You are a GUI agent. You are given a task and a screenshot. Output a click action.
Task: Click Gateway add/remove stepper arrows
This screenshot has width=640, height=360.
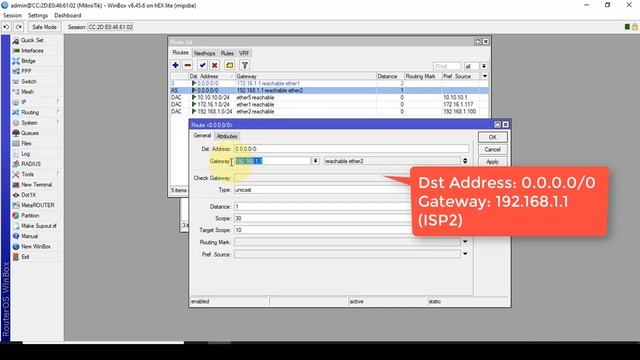465,161
